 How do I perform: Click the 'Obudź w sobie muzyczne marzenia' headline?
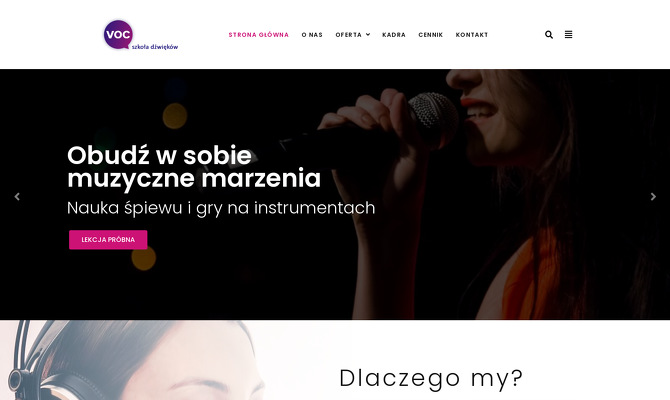(194, 167)
